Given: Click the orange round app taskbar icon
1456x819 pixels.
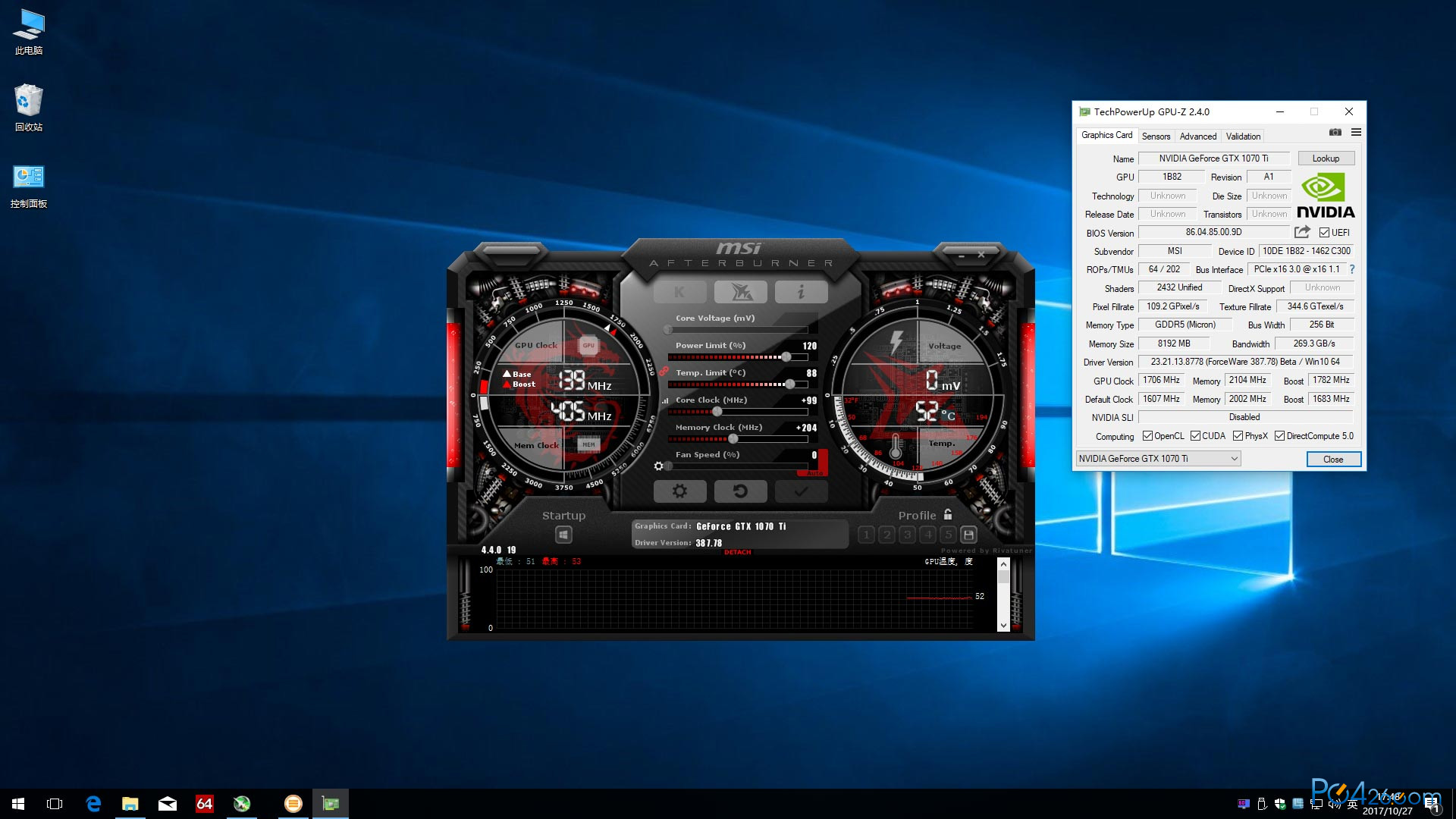Looking at the screenshot, I should (x=293, y=804).
